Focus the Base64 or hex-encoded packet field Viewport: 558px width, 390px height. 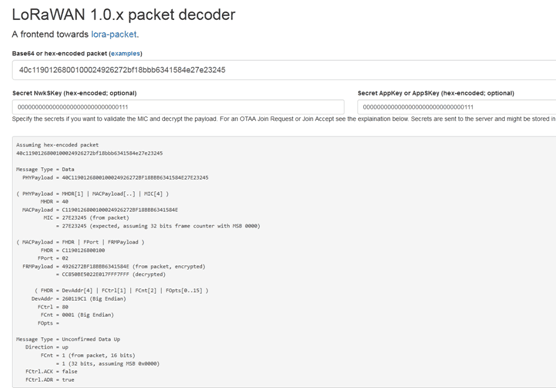284,70
